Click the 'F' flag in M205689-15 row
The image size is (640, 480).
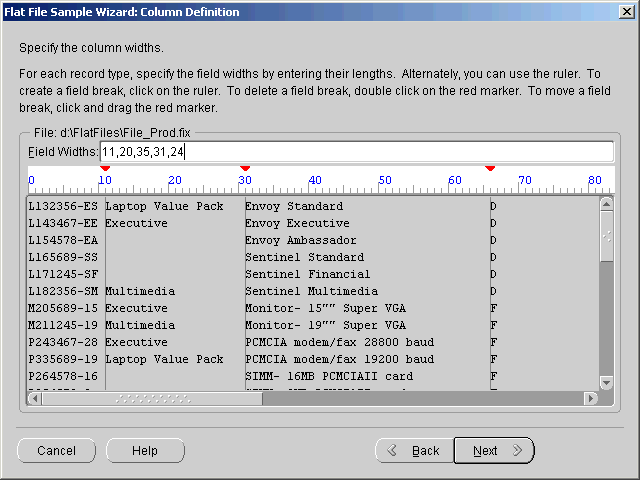(493, 309)
